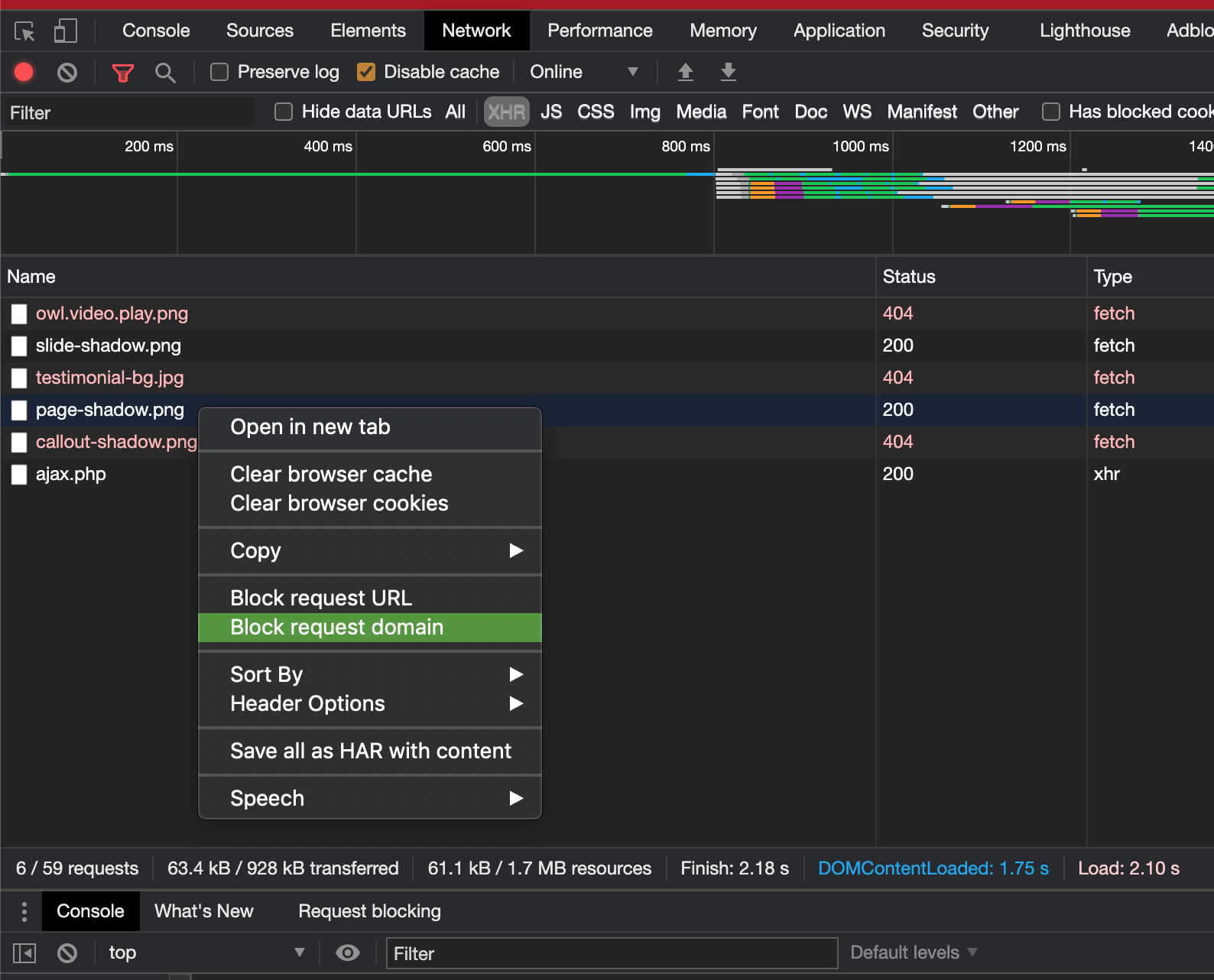Choose Block request URL

[370, 599]
